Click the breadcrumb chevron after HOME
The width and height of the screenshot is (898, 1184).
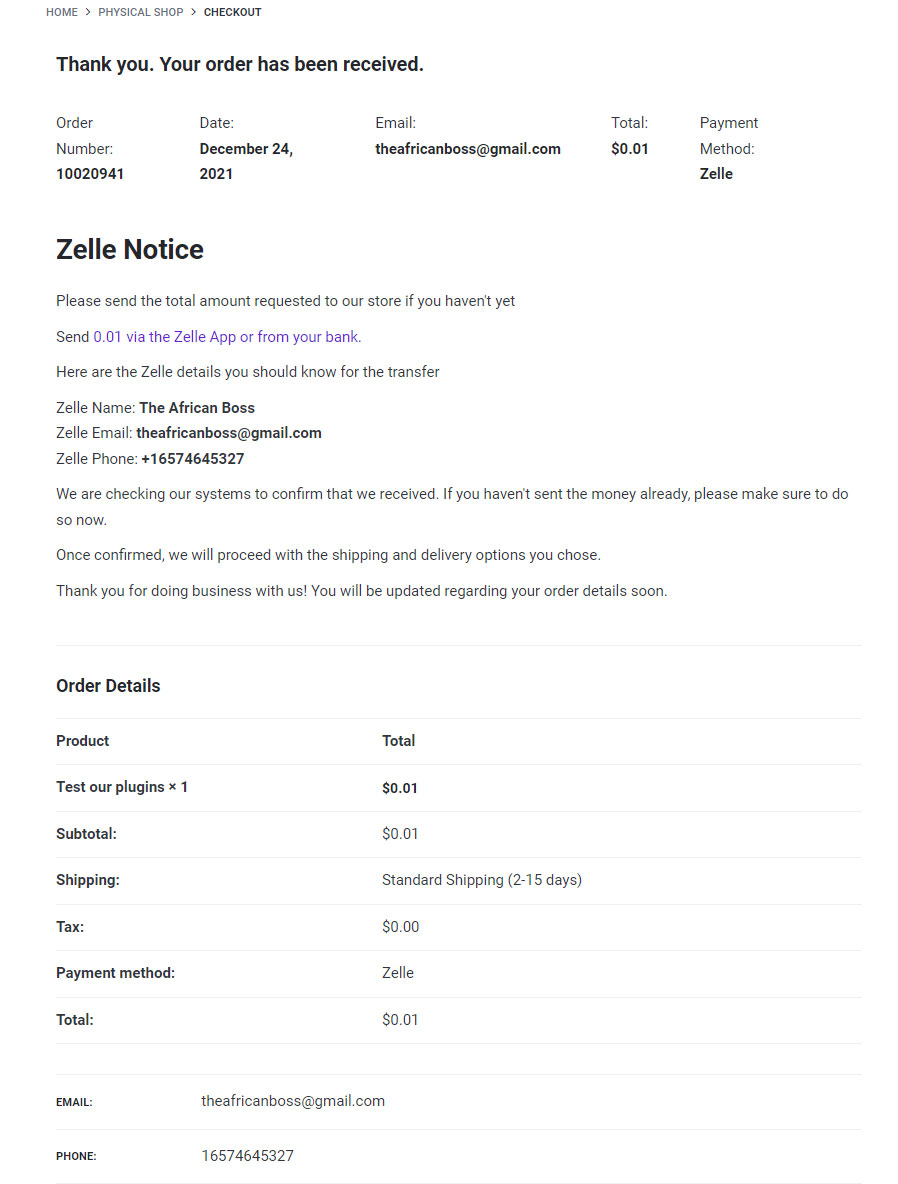pyautogui.click(x=88, y=12)
